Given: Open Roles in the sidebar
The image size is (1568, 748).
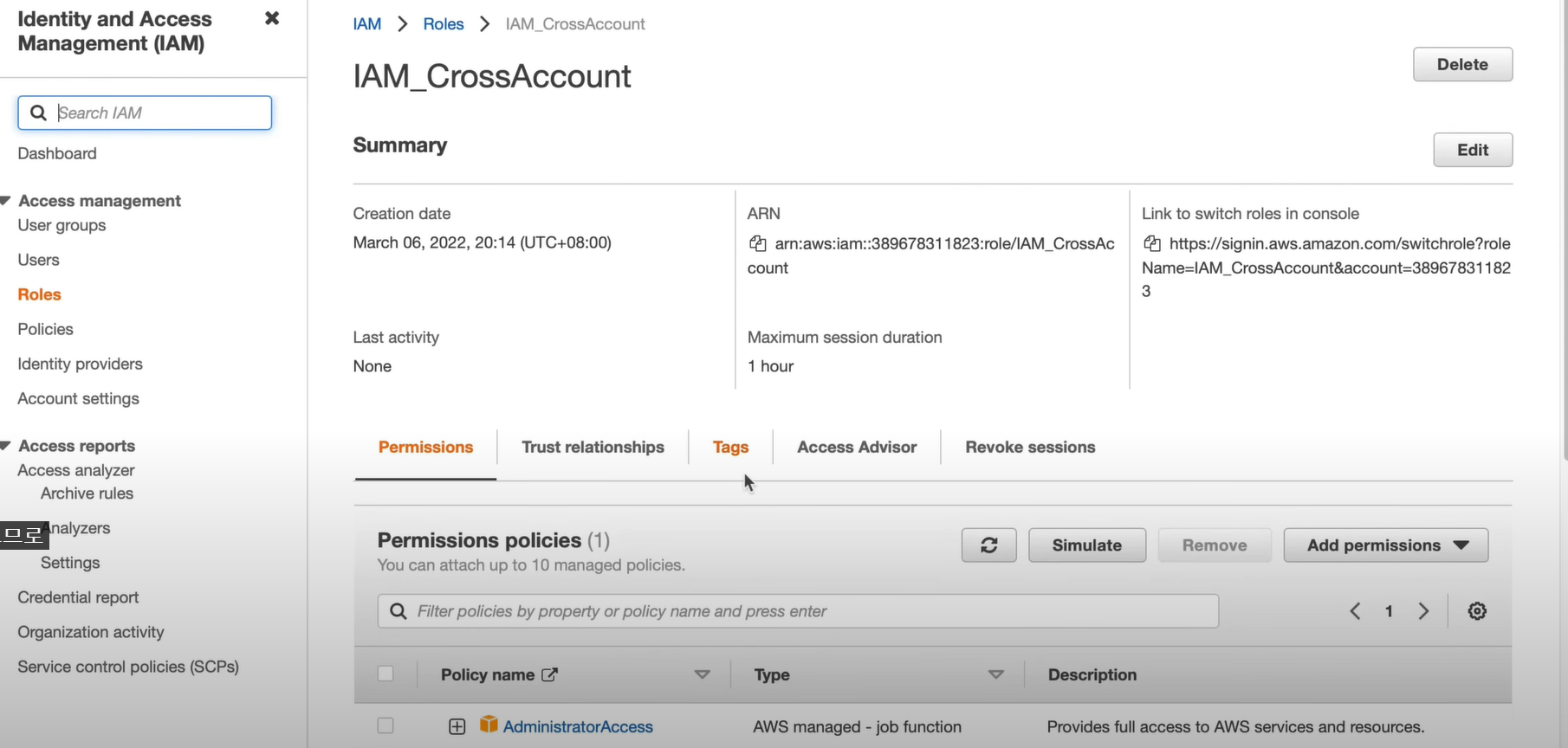Looking at the screenshot, I should point(39,294).
